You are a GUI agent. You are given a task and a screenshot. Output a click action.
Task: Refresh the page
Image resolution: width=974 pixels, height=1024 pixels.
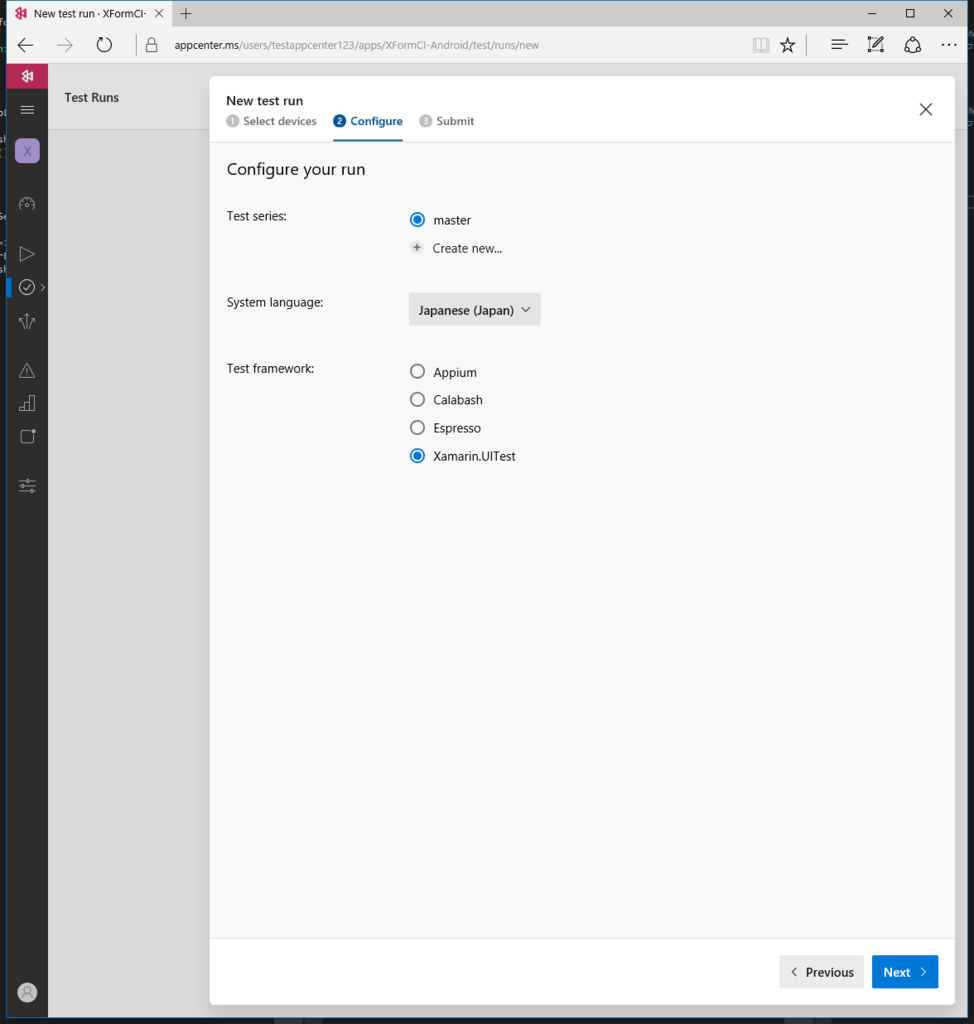[104, 45]
